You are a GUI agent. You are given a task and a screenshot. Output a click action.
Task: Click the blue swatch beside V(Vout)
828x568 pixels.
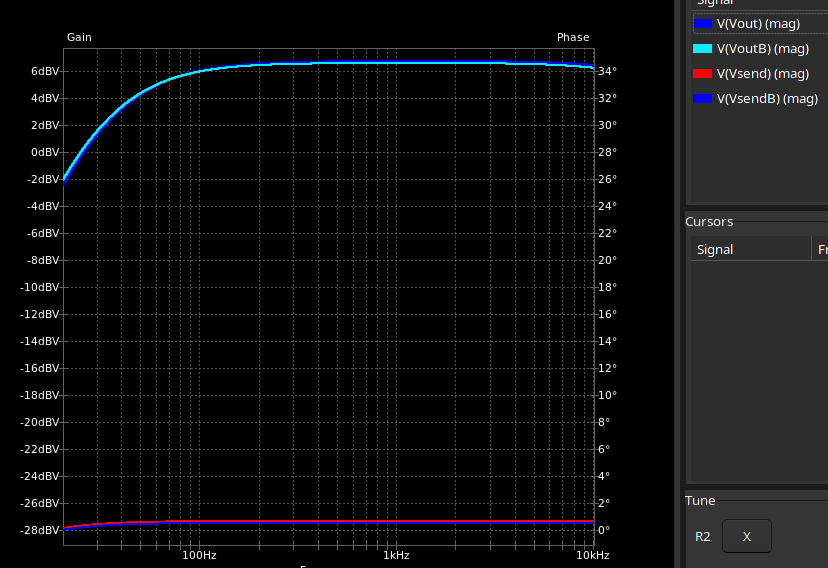click(x=702, y=24)
